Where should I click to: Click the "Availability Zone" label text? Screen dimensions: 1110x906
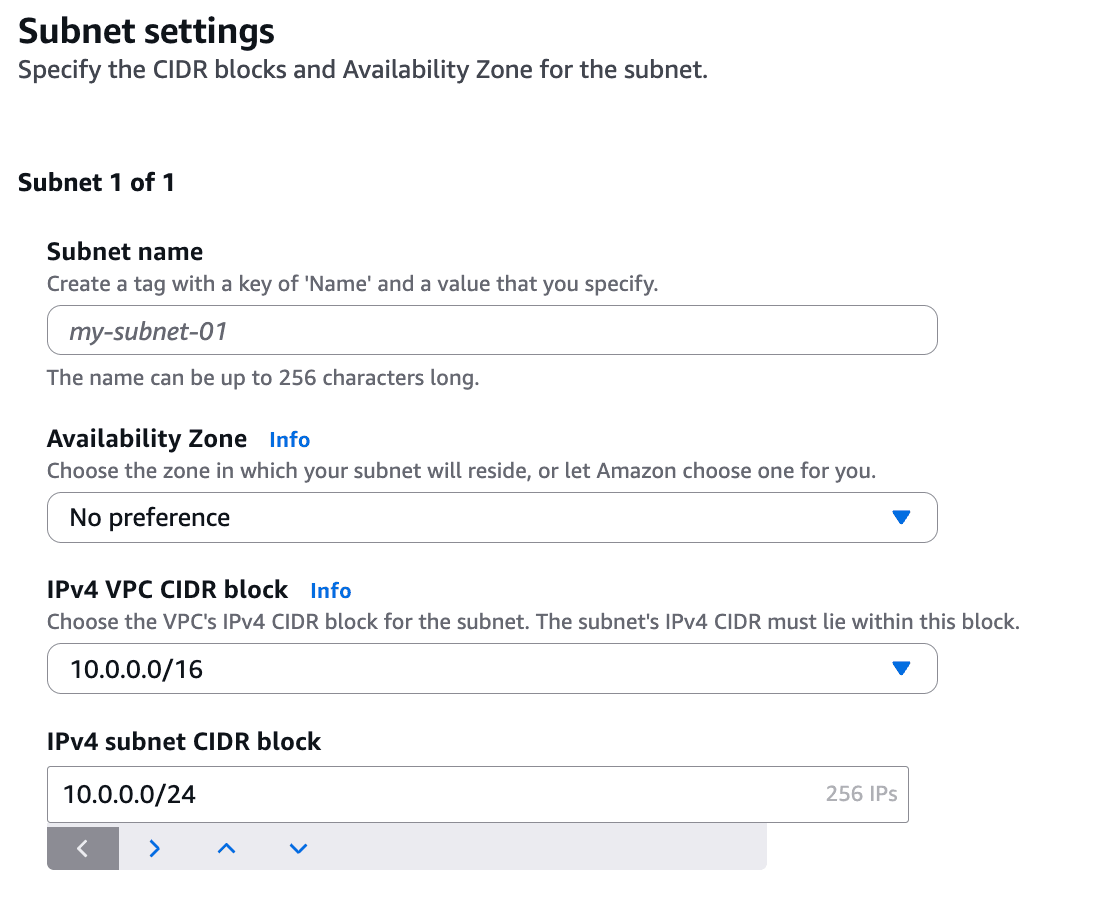147,439
